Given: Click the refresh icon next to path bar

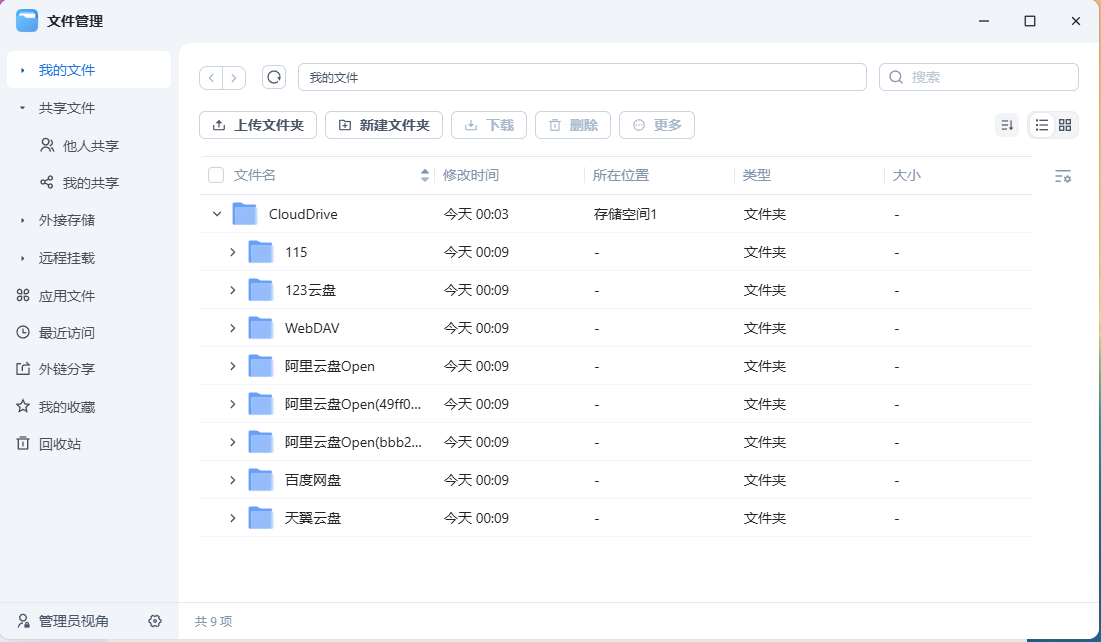Looking at the screenshot, I should [x=273, y=76].
